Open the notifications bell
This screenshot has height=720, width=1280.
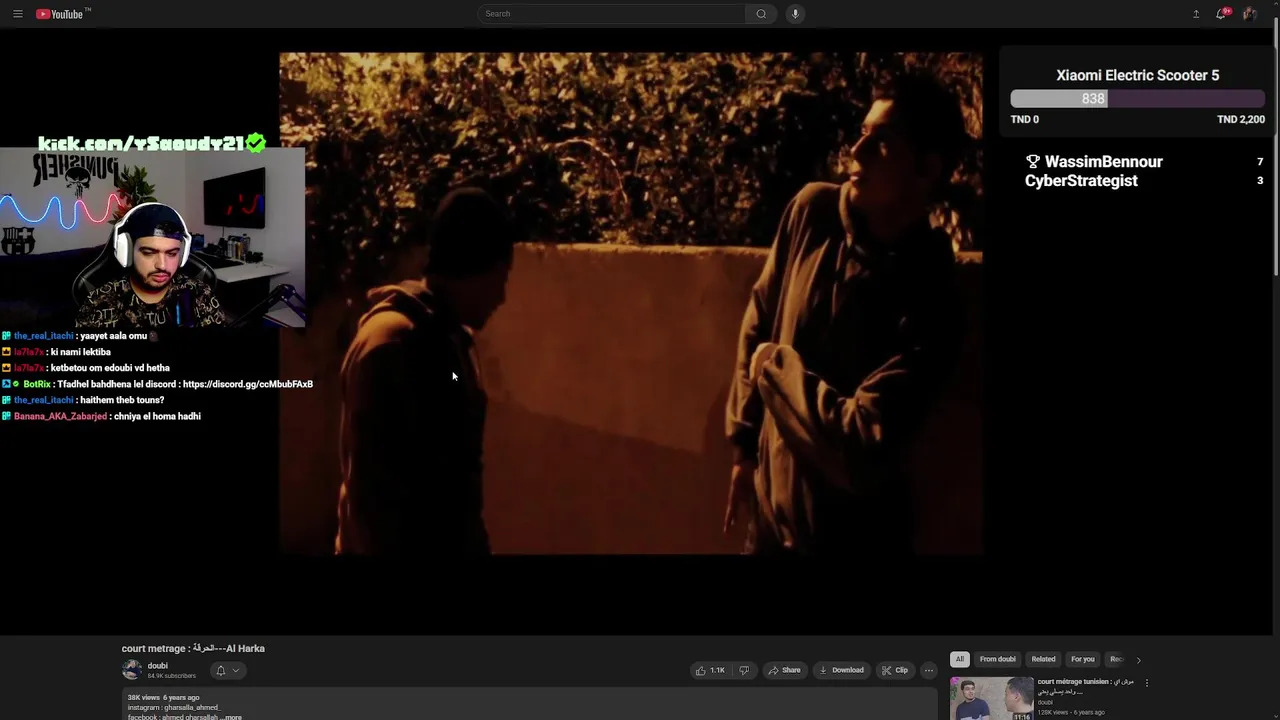coord(1221,14)
